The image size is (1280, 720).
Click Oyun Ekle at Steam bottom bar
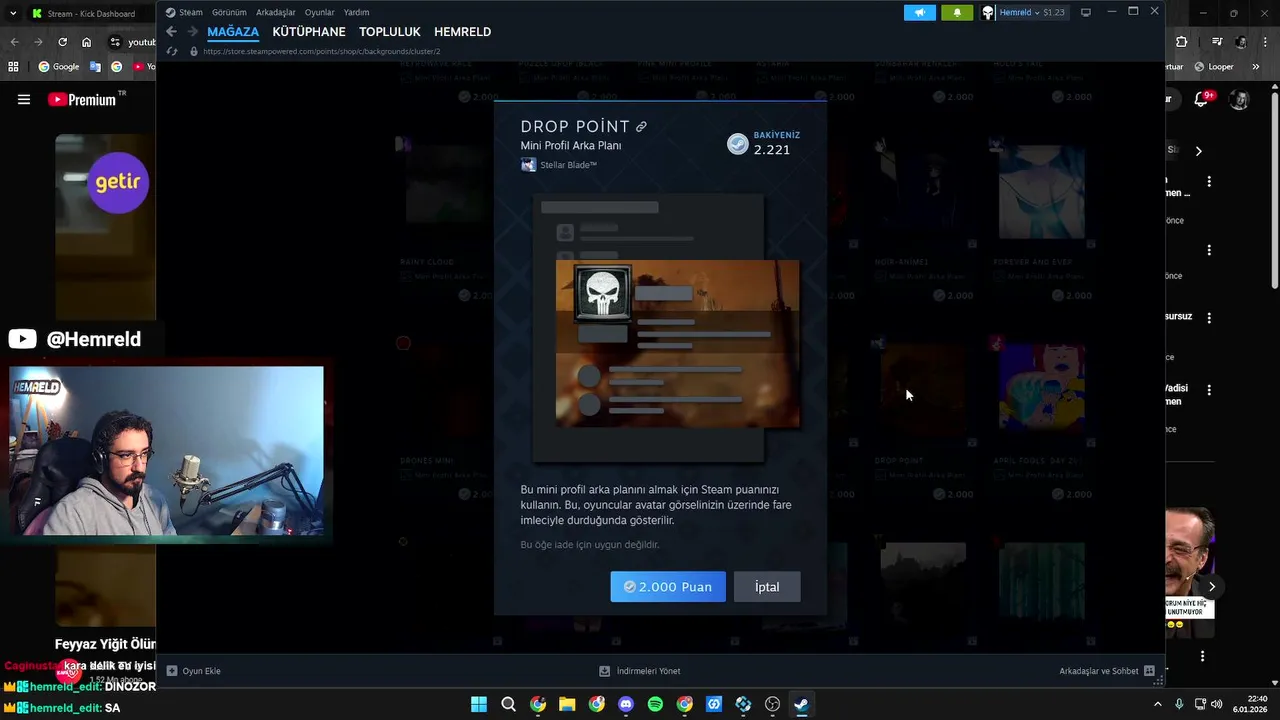194,671
